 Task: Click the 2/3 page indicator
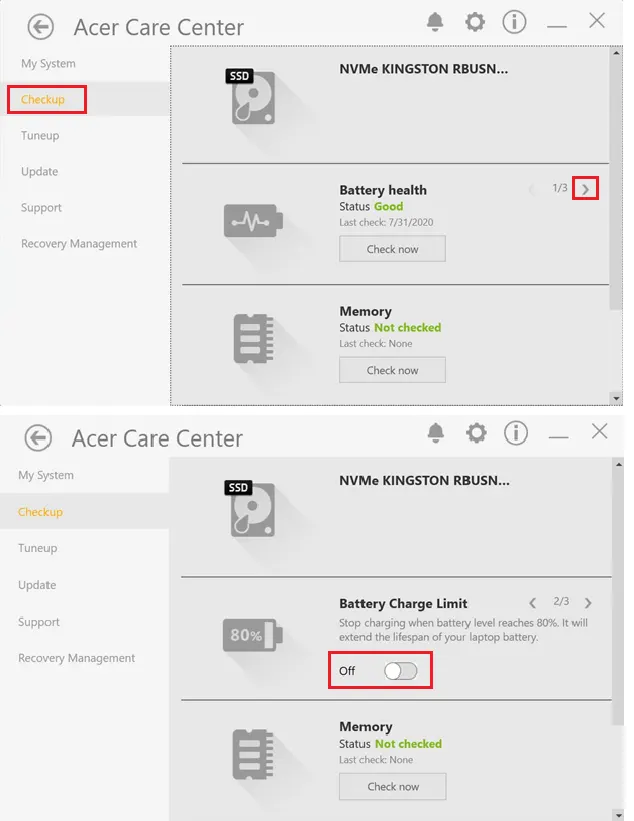point(561,601)
